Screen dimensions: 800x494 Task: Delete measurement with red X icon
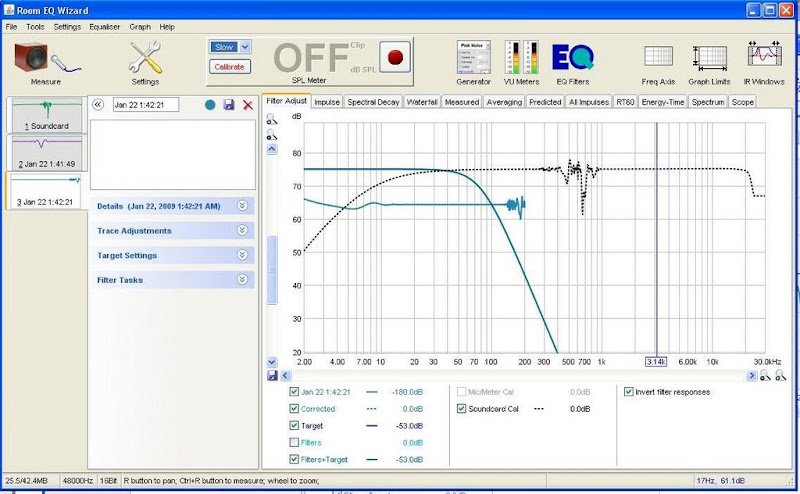coord(248,105)
